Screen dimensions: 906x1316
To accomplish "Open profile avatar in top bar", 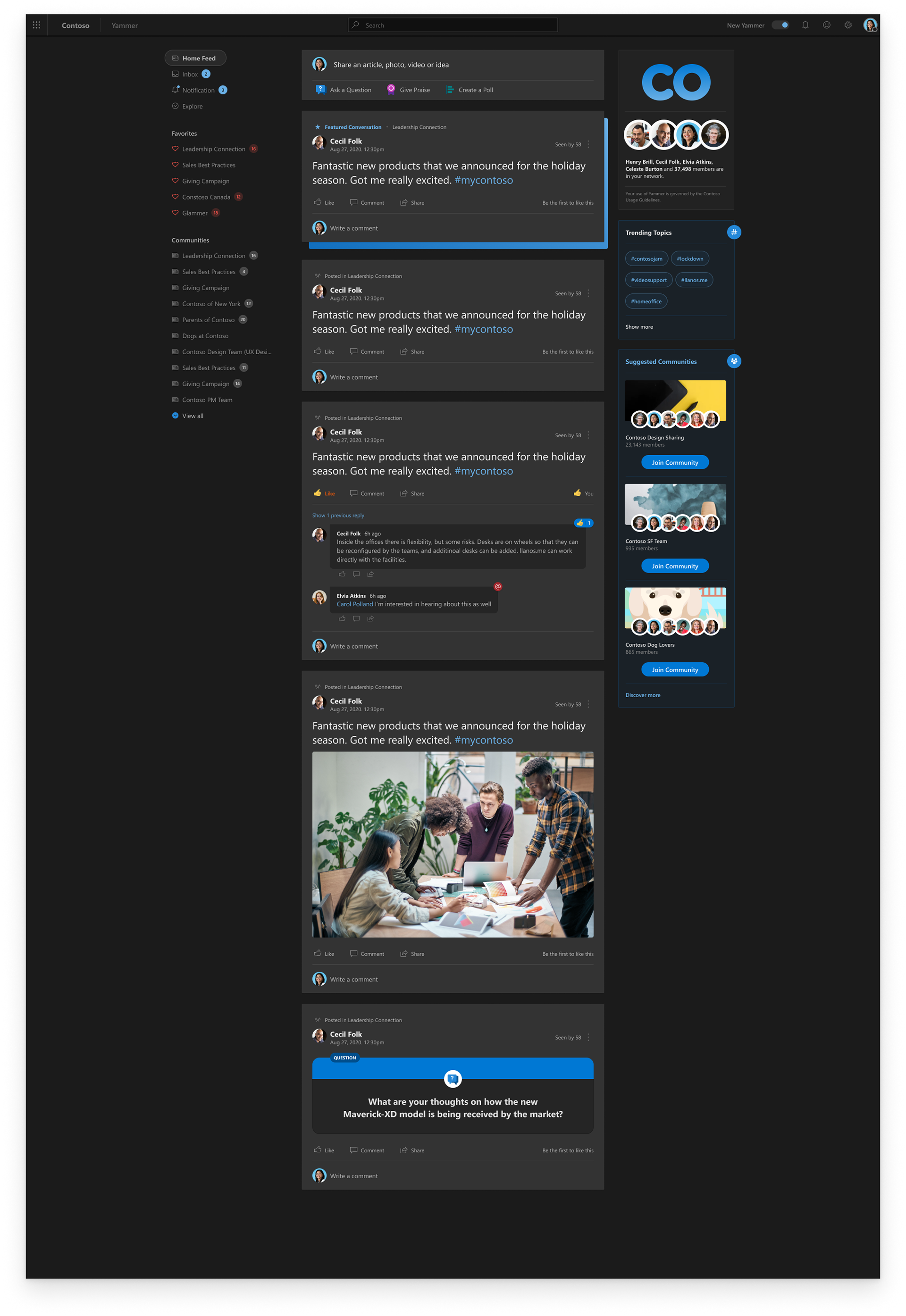I will click(x=870, y=25).
